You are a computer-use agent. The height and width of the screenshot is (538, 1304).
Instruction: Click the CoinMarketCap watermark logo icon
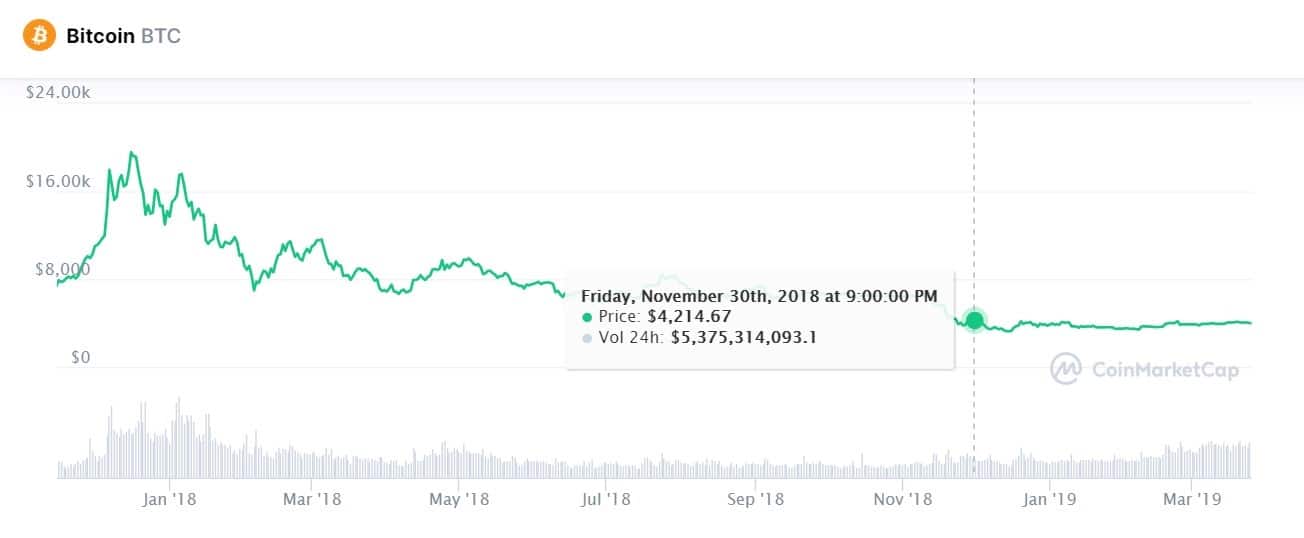(1066, 369)
